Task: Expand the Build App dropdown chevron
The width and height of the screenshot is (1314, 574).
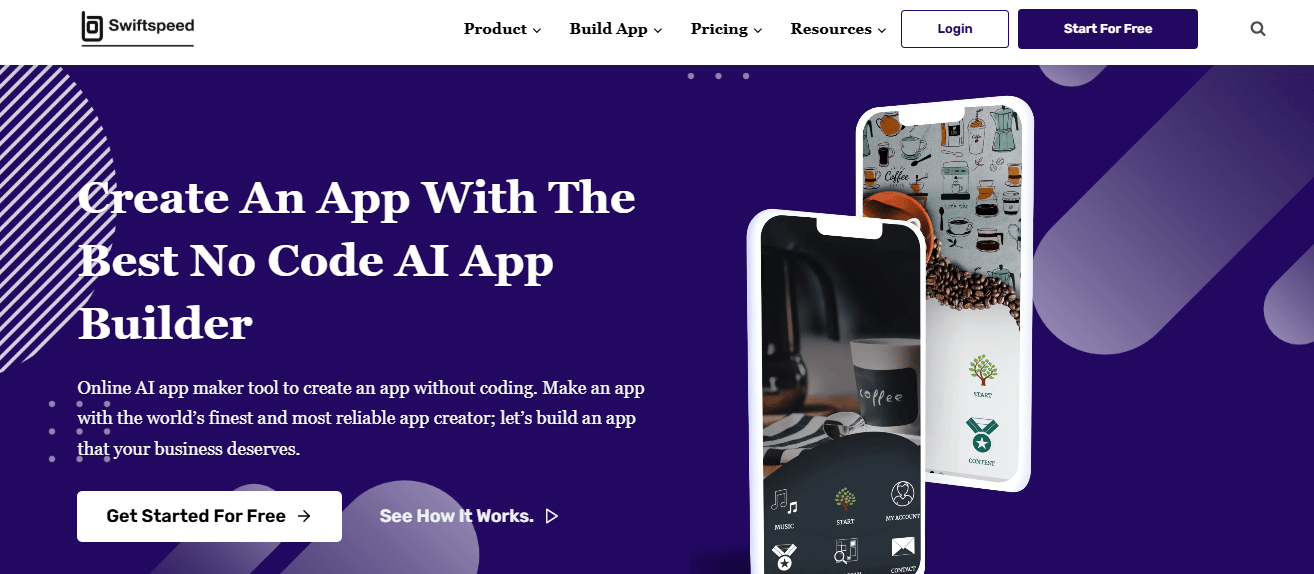Action: [658, 31]
